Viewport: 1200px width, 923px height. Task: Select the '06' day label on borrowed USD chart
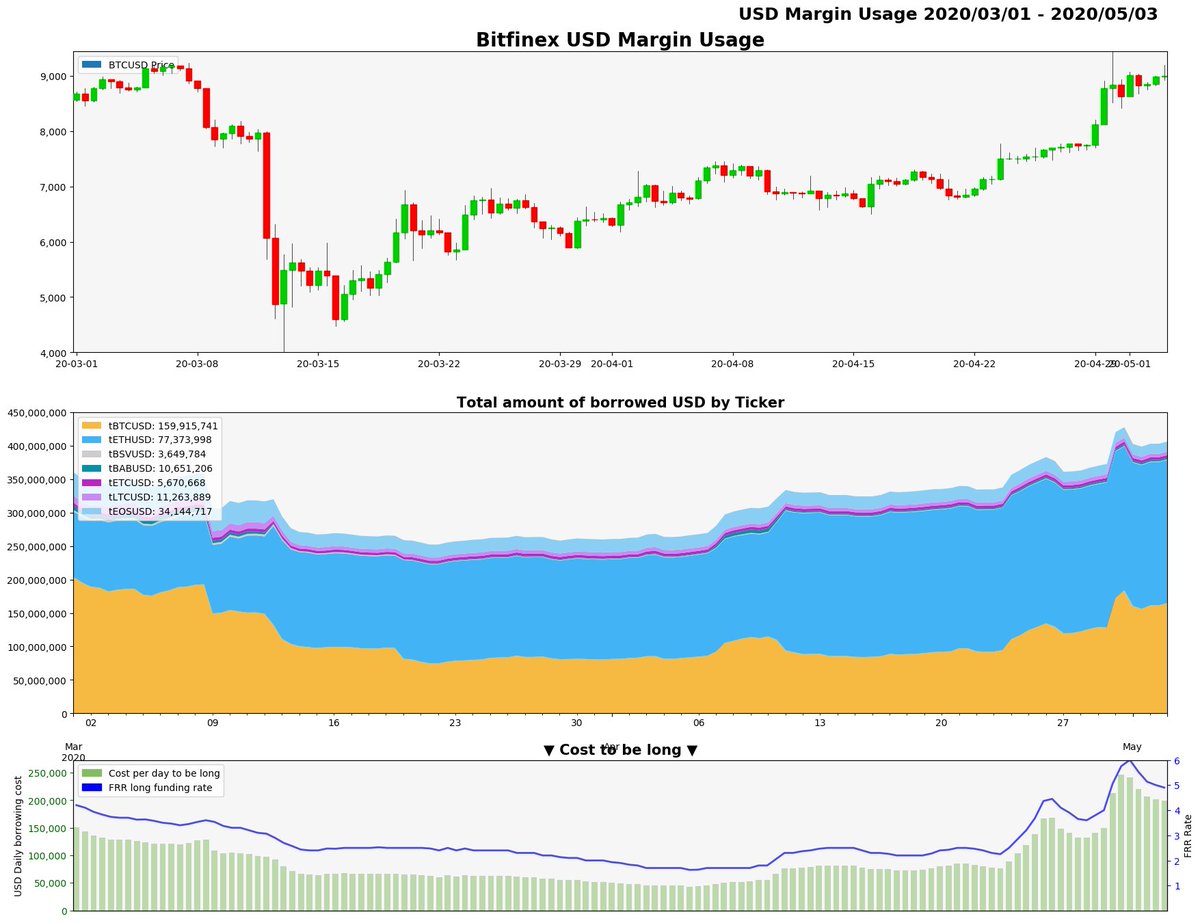[x=698, y=723]
